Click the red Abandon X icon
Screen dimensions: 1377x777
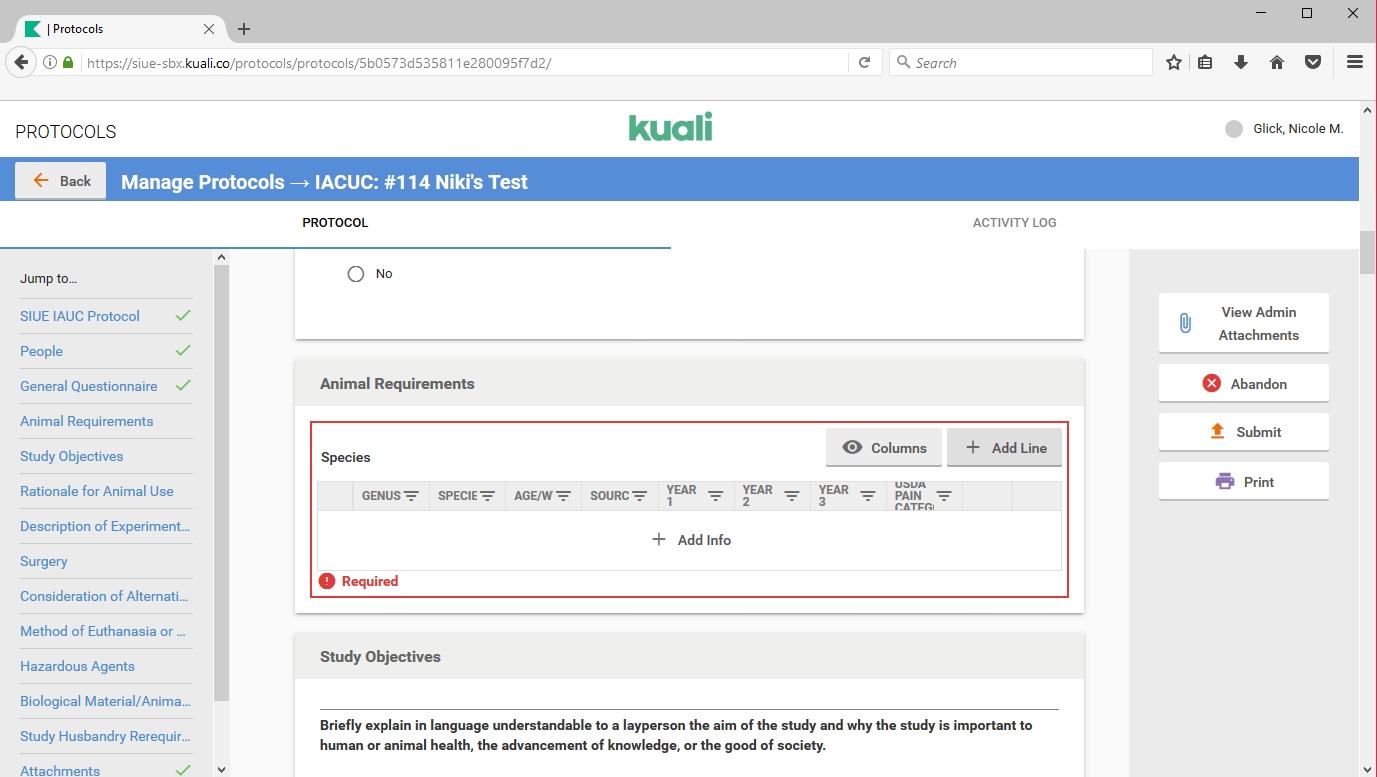pyautogui.click(x=1211, y=383)
